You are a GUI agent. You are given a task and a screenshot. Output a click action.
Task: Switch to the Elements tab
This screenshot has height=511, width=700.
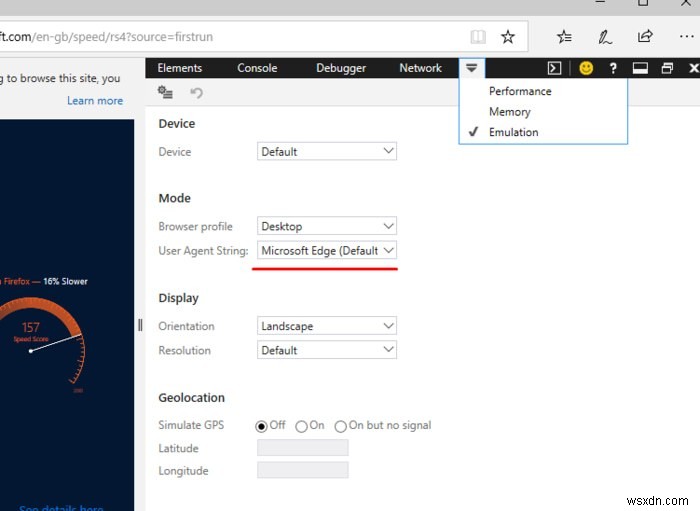click(x=179, y=68)
